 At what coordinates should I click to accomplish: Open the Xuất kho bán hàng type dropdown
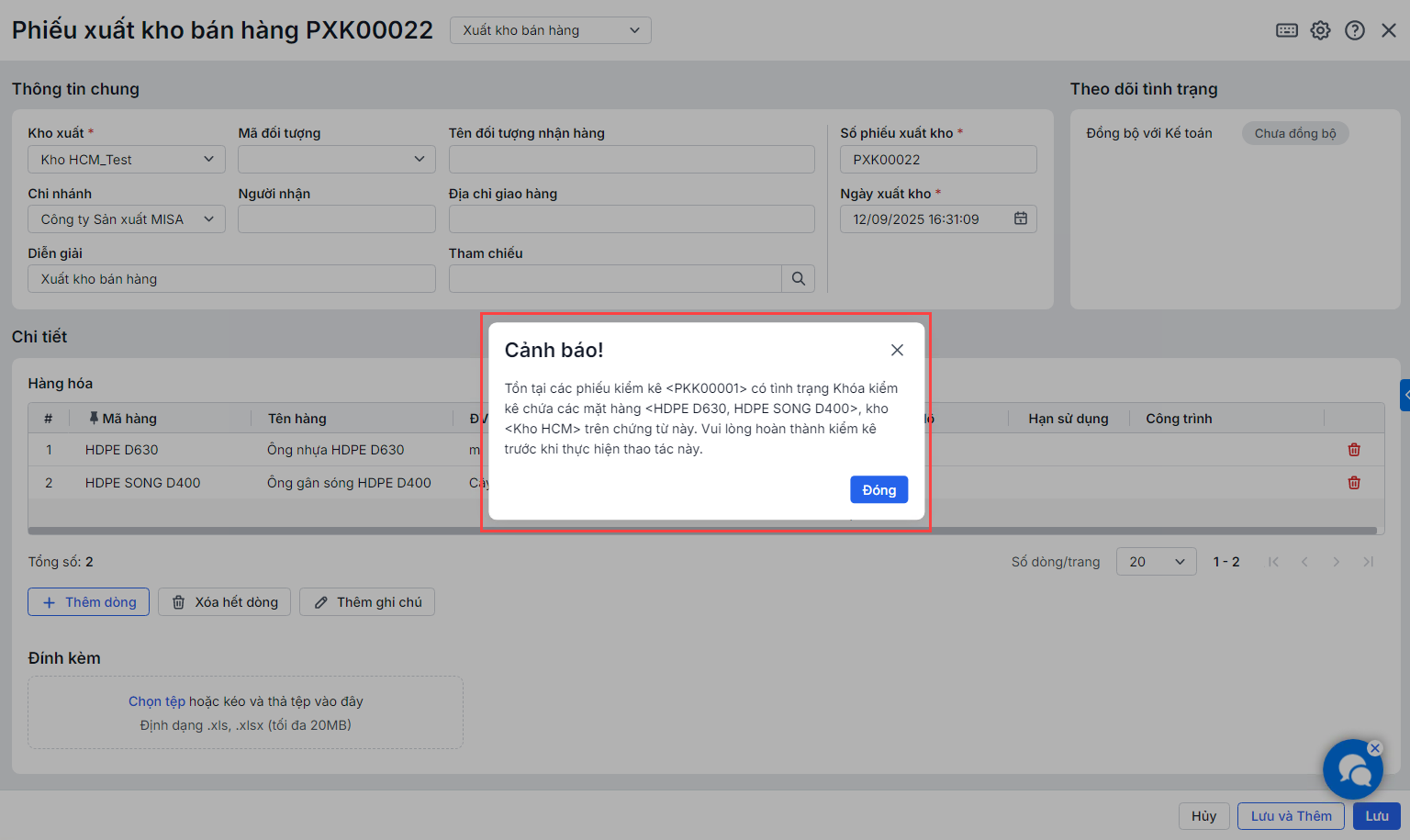[x=550, y=30]
